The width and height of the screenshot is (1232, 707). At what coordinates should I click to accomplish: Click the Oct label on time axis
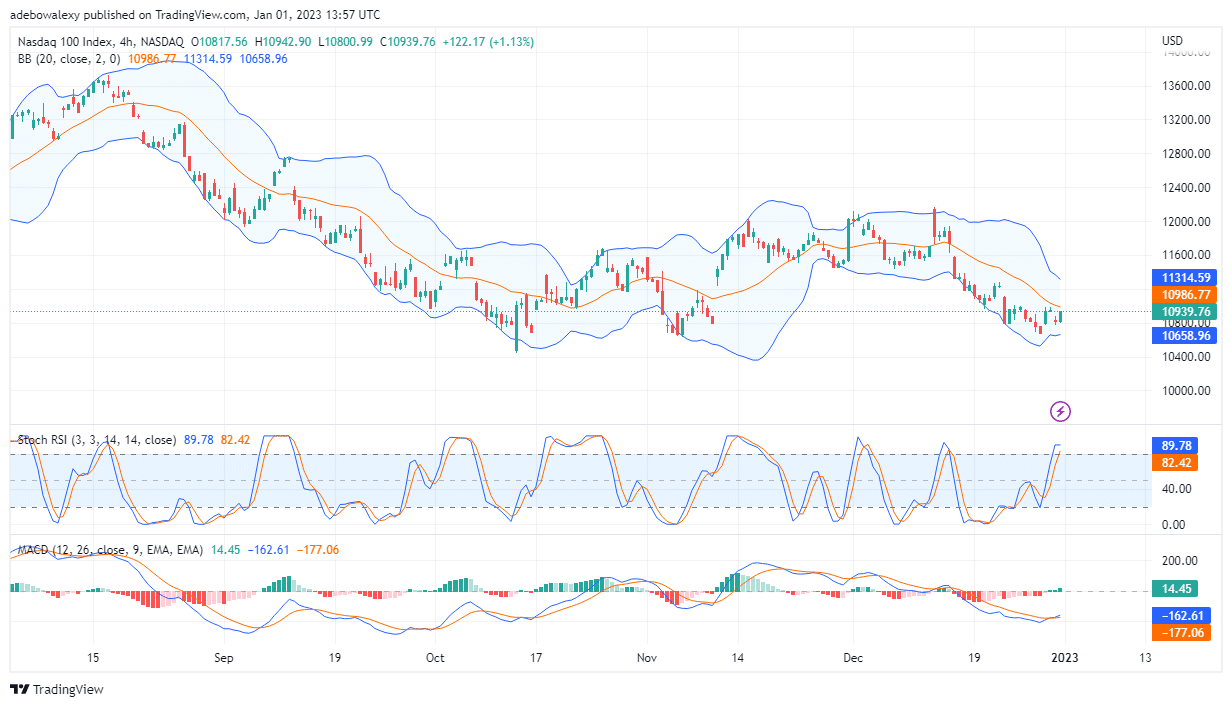point(435,658)
